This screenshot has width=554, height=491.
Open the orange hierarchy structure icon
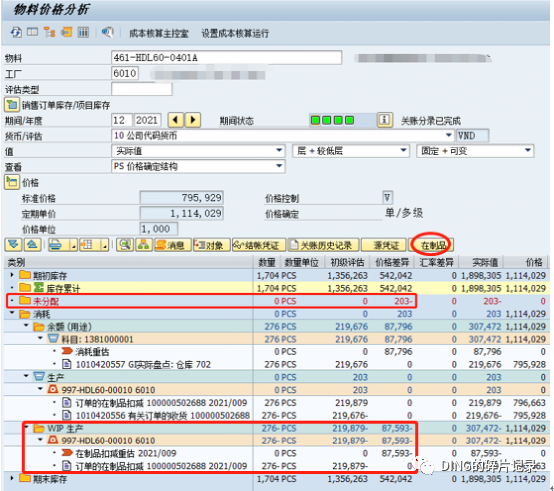click(x=49, y=32)
